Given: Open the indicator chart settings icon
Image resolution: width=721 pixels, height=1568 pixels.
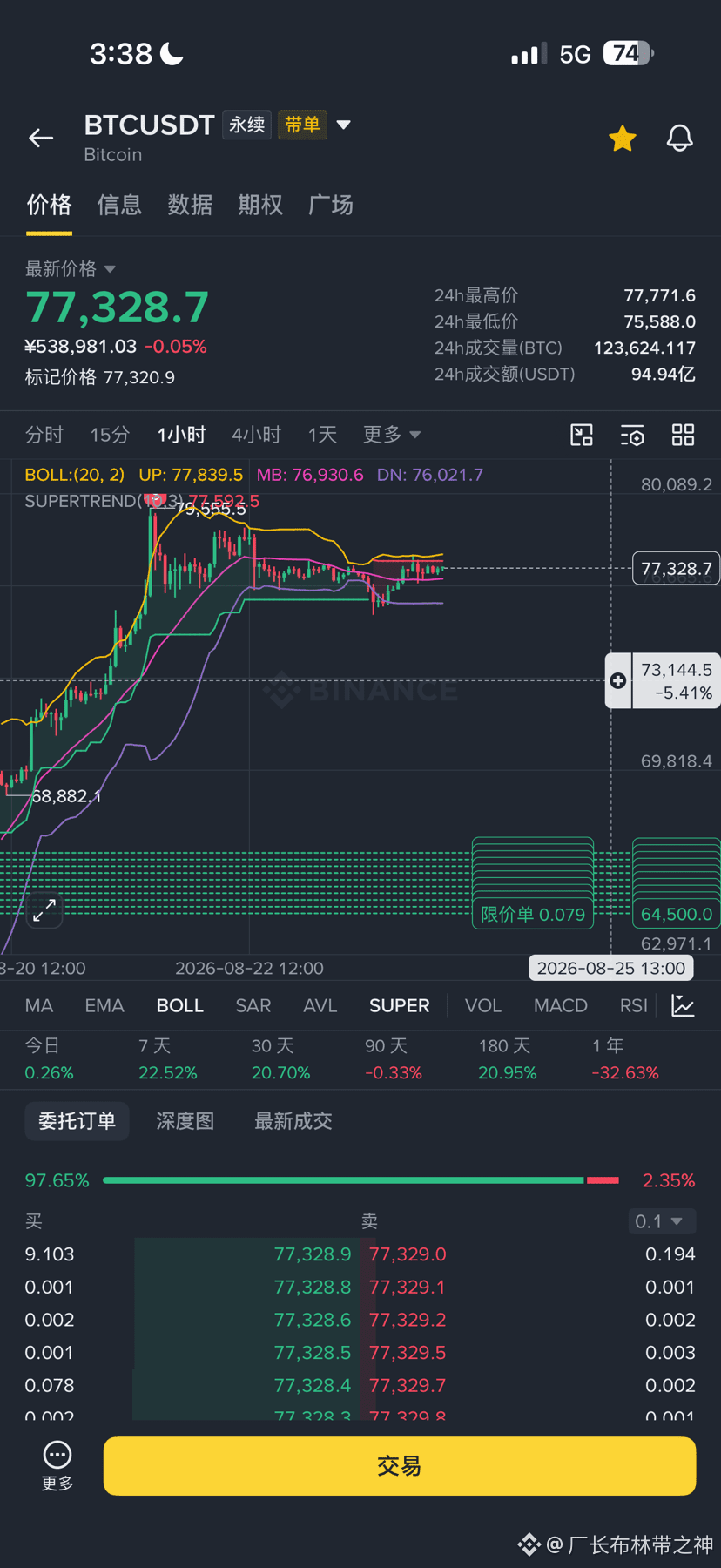Looking at the screenshot, I should coord(684,1006).
